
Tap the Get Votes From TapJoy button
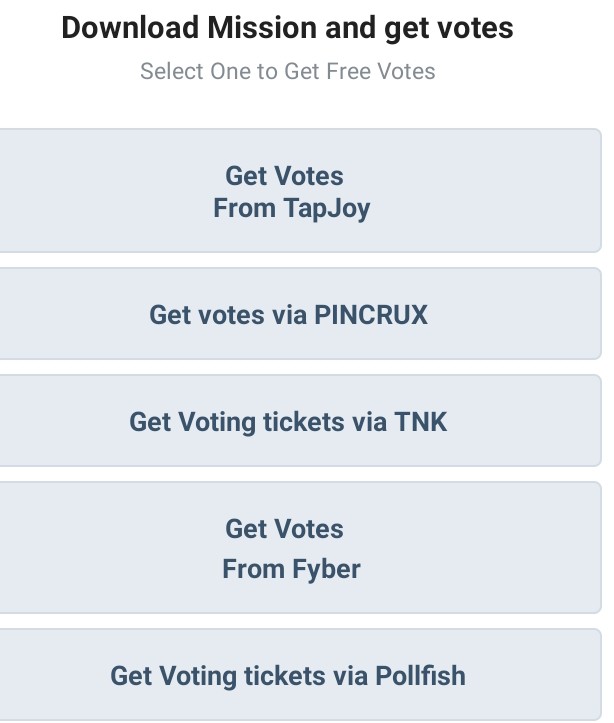coord(298,191)
